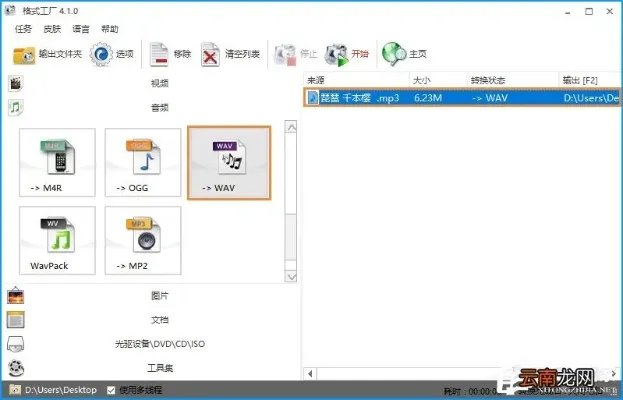Open the 选项 options gear icon
623x400 pixels.
click(101, 54)
